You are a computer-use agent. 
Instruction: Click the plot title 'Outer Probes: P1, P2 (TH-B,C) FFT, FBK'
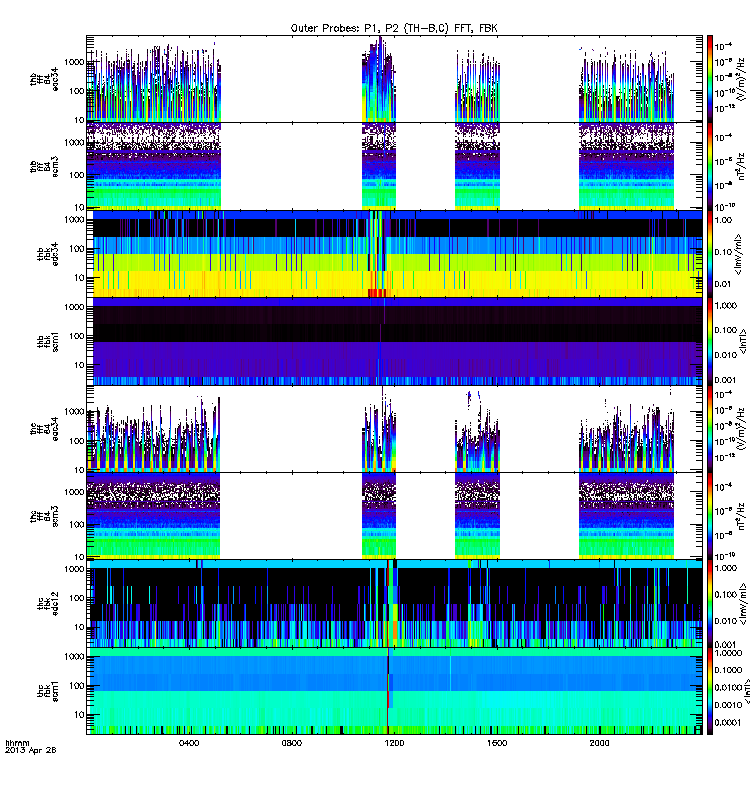[x=394, y=28]
